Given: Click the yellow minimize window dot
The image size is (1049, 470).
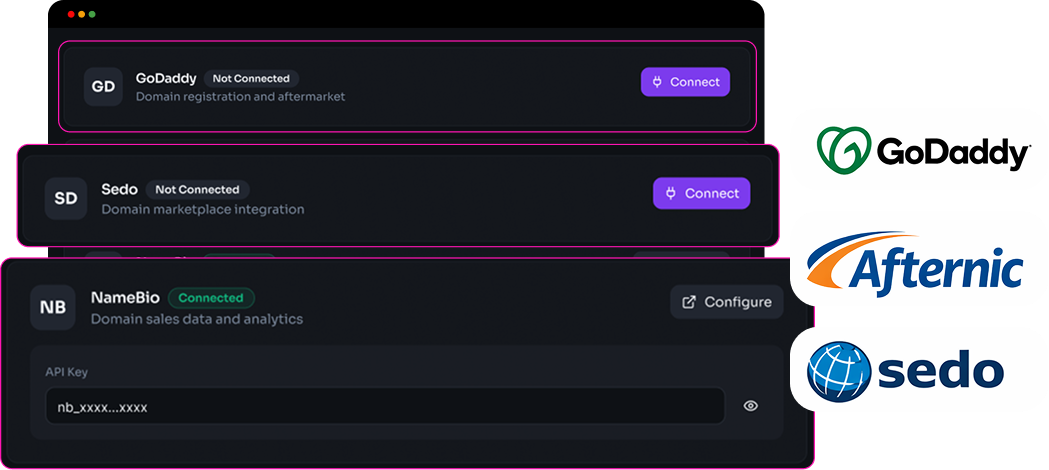Looking at the screenshot, I should pos(82,15).
